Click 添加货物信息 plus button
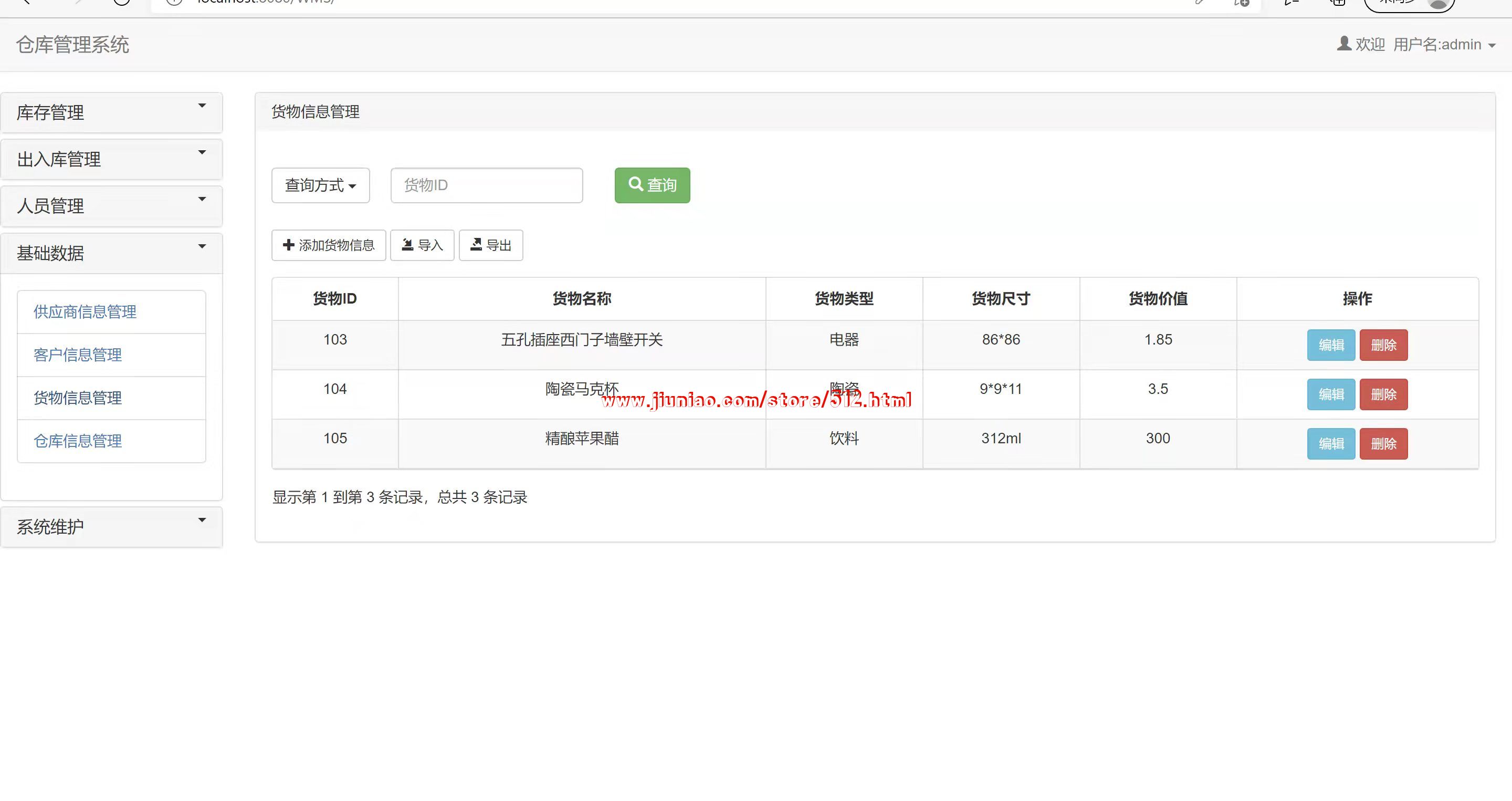Viewport: 1512px width, 801px height. point(328,245)
